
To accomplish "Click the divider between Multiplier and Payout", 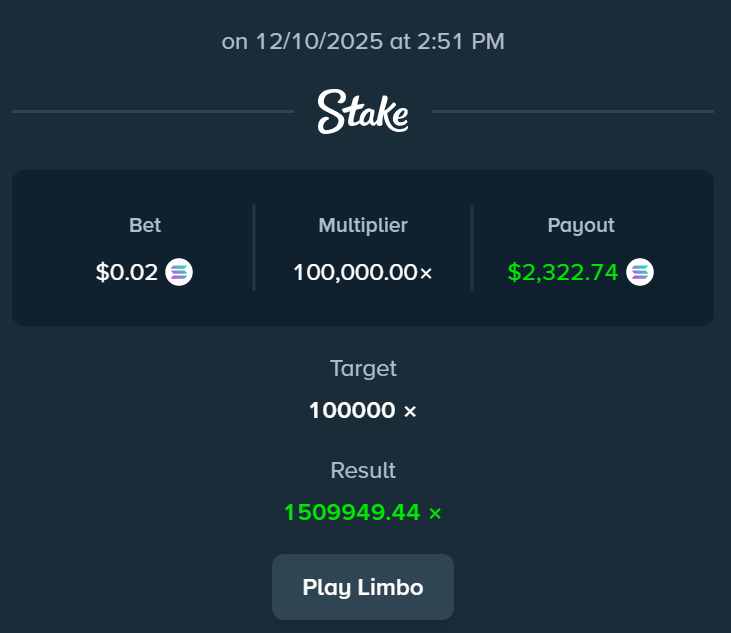I will [472, 248].
